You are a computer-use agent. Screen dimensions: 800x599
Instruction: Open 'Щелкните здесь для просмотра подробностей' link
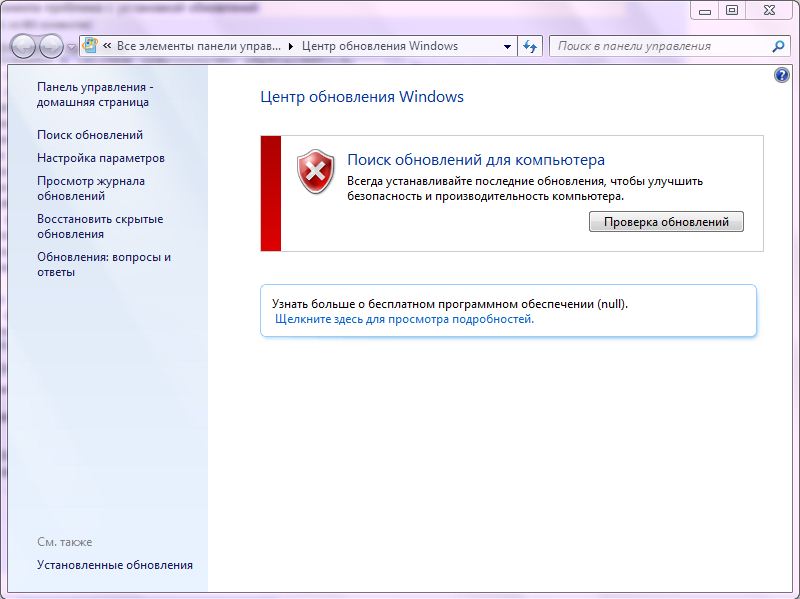[x=404, y=319]
